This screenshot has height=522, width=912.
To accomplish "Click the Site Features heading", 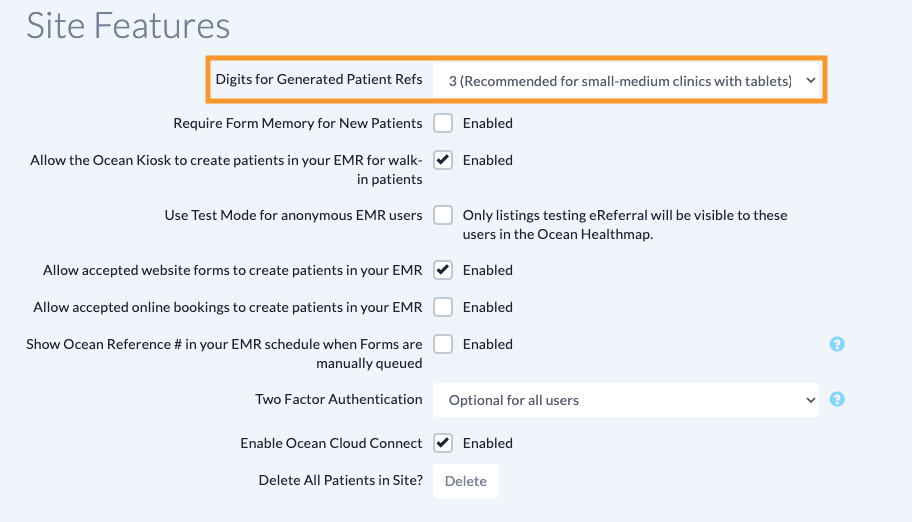I will 128,26.
